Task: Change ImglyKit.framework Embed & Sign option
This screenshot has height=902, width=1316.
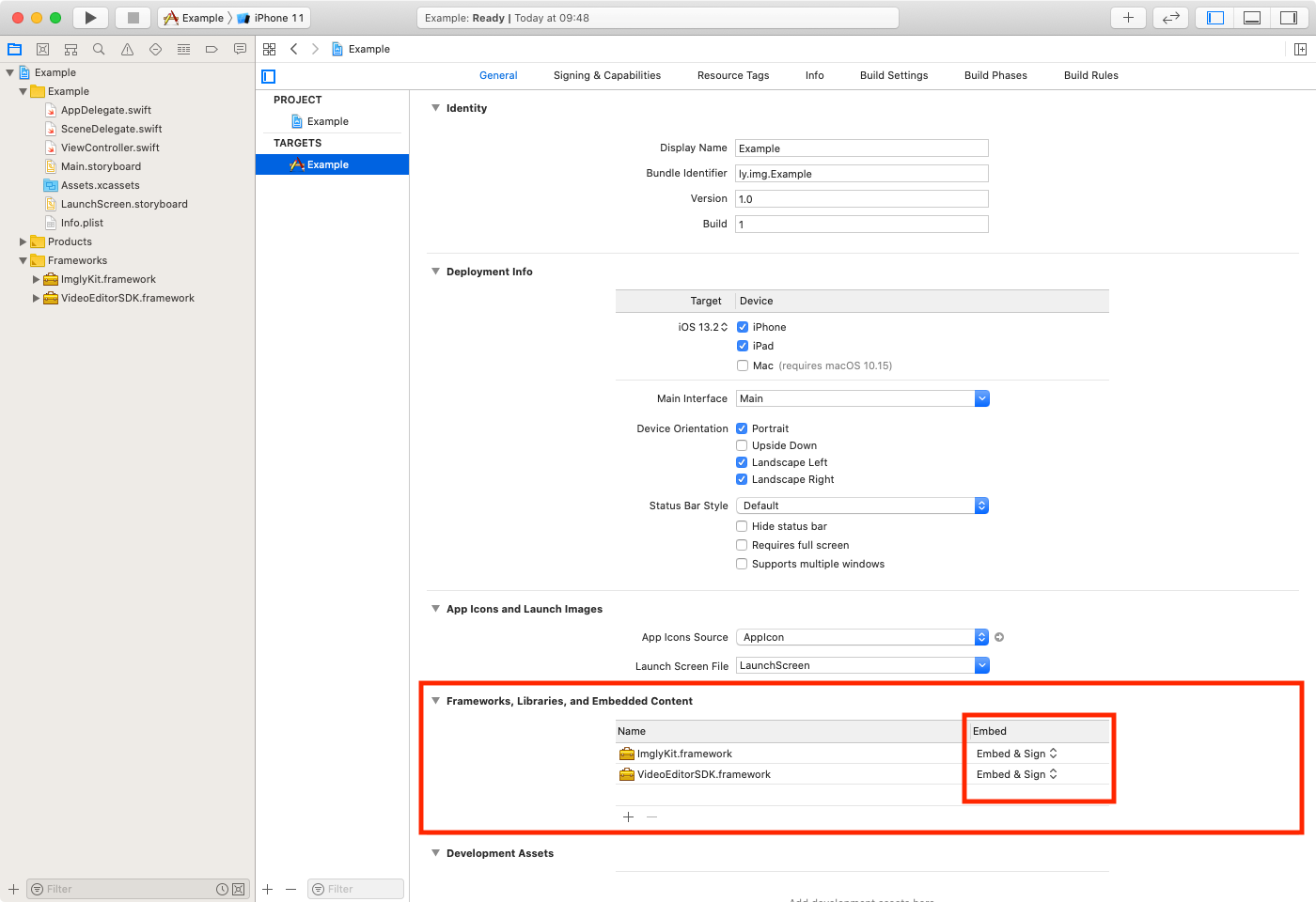Action: [1017, 754]
